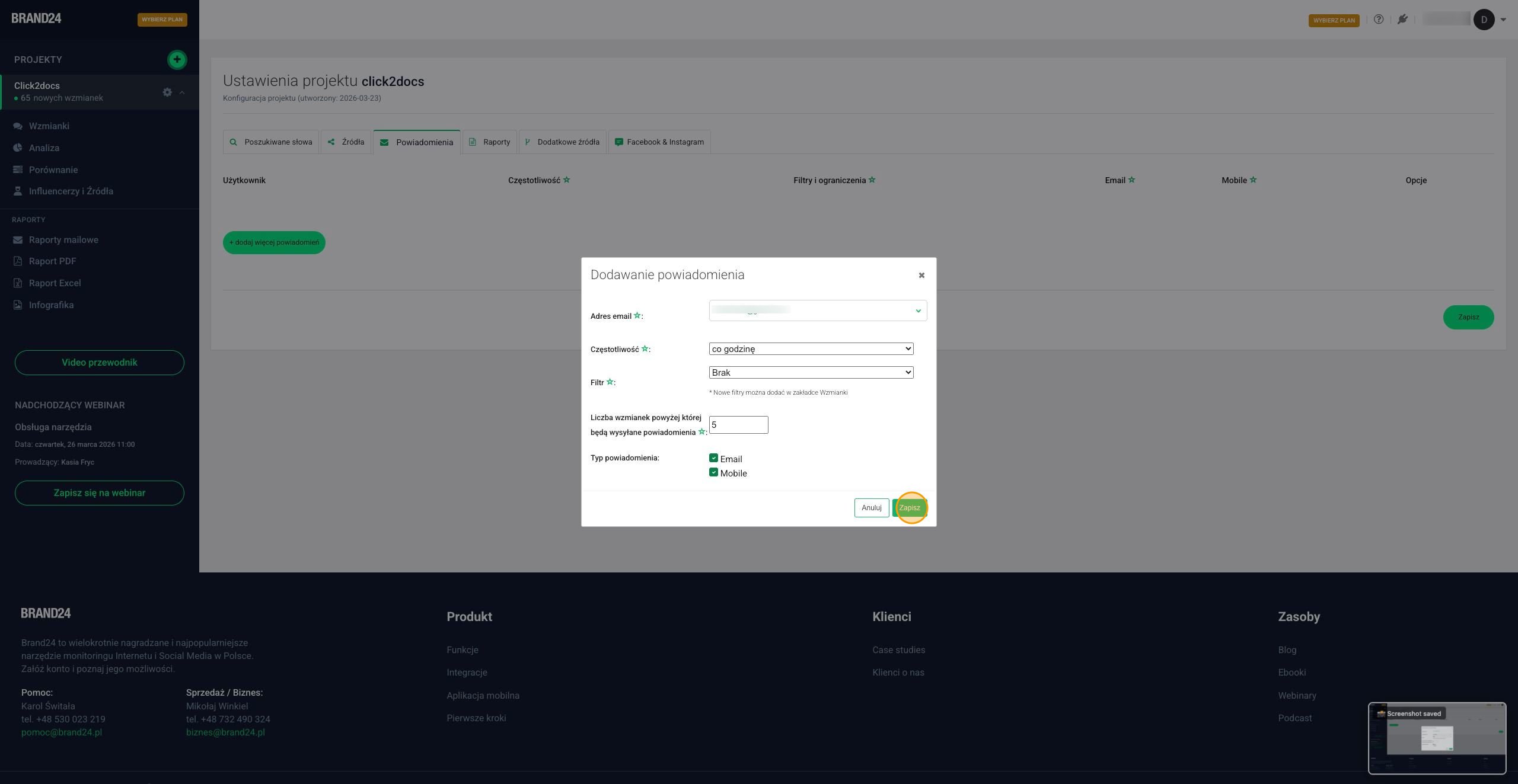
Task: Click the BRAND24 logo in the sidebar
Action: (x=36, y=18)
